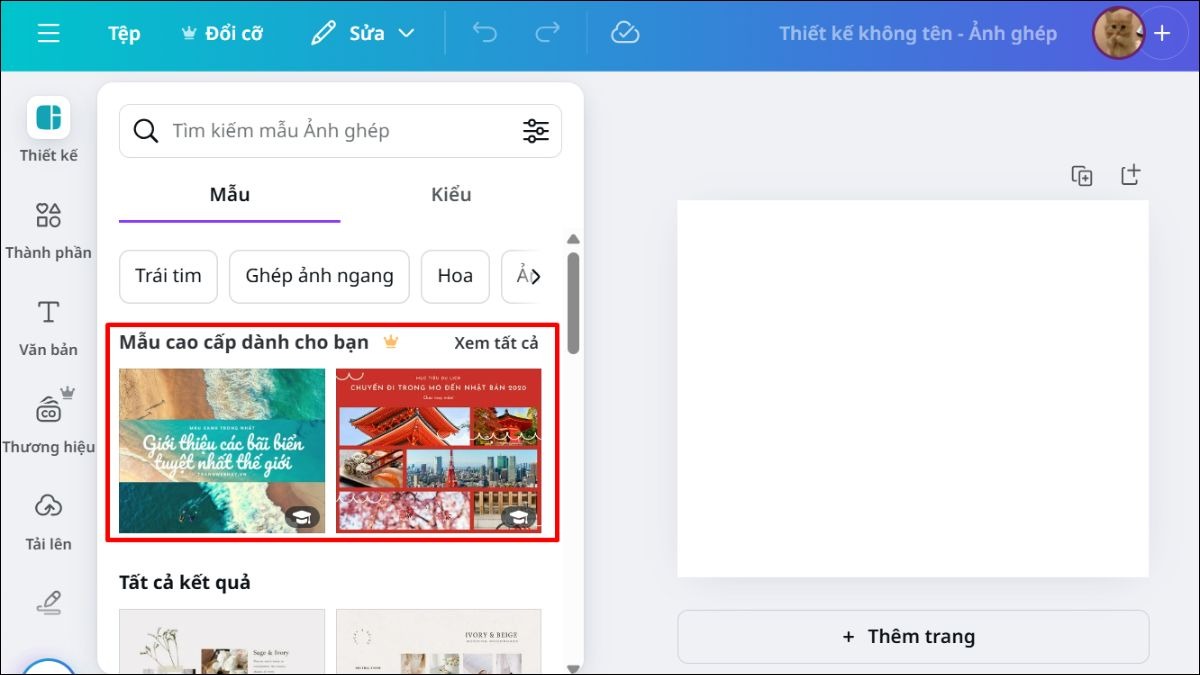This screenshot has height=675, width=1200.
Task: Redo the action arrow
Action: (x=547, y=33)
